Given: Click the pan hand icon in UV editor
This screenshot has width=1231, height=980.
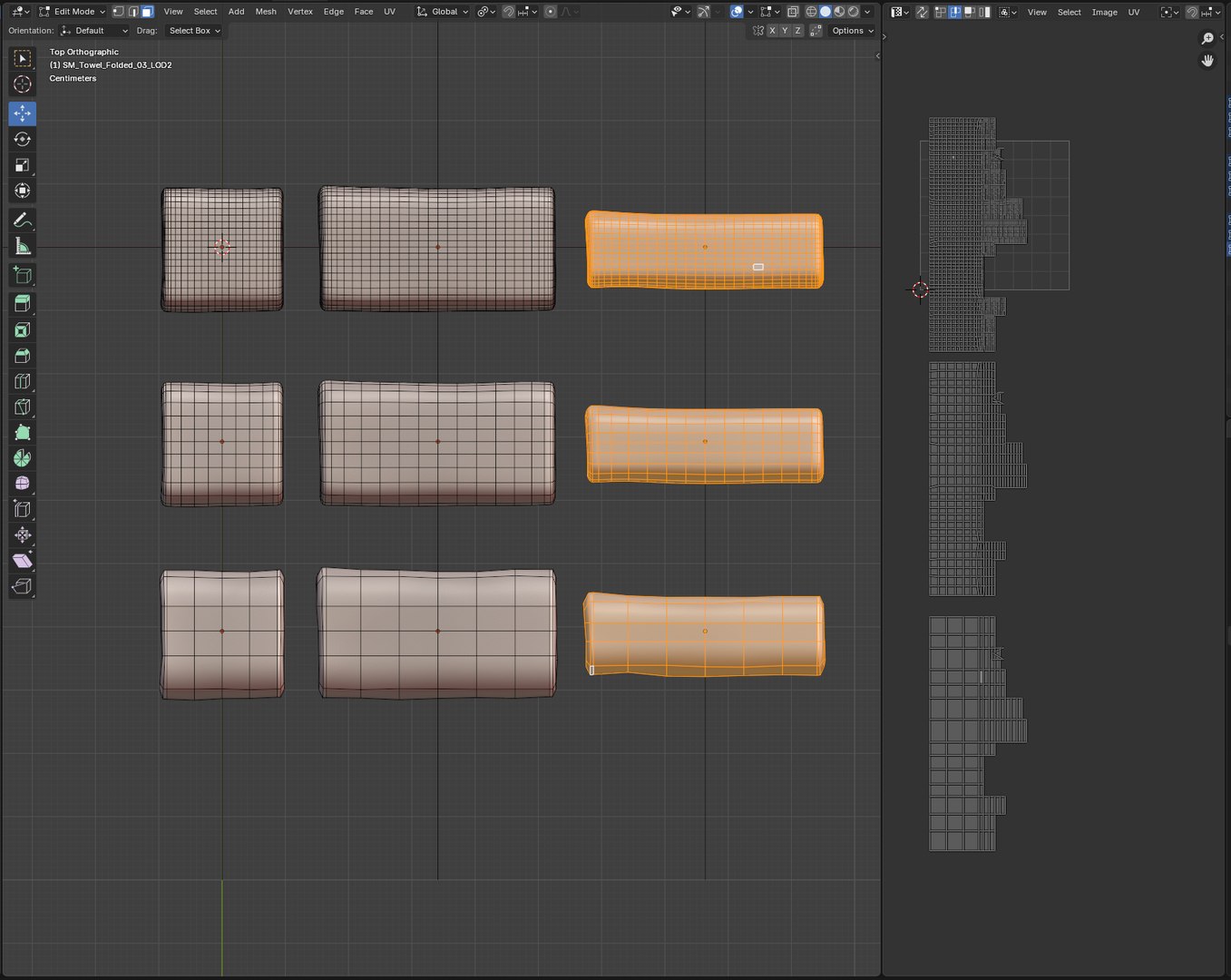Looking at the screenshot, I should [1207, 61].
